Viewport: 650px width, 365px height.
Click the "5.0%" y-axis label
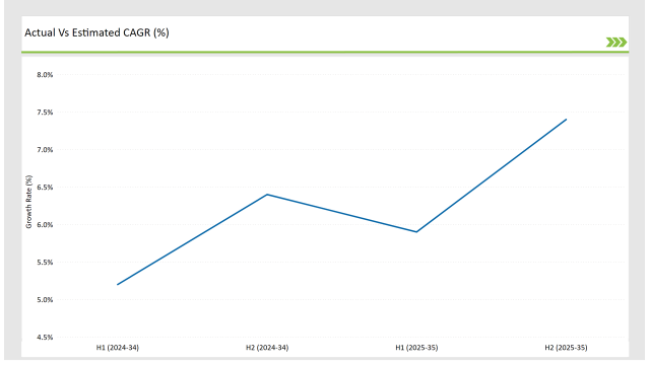click(x=45, y=299)
